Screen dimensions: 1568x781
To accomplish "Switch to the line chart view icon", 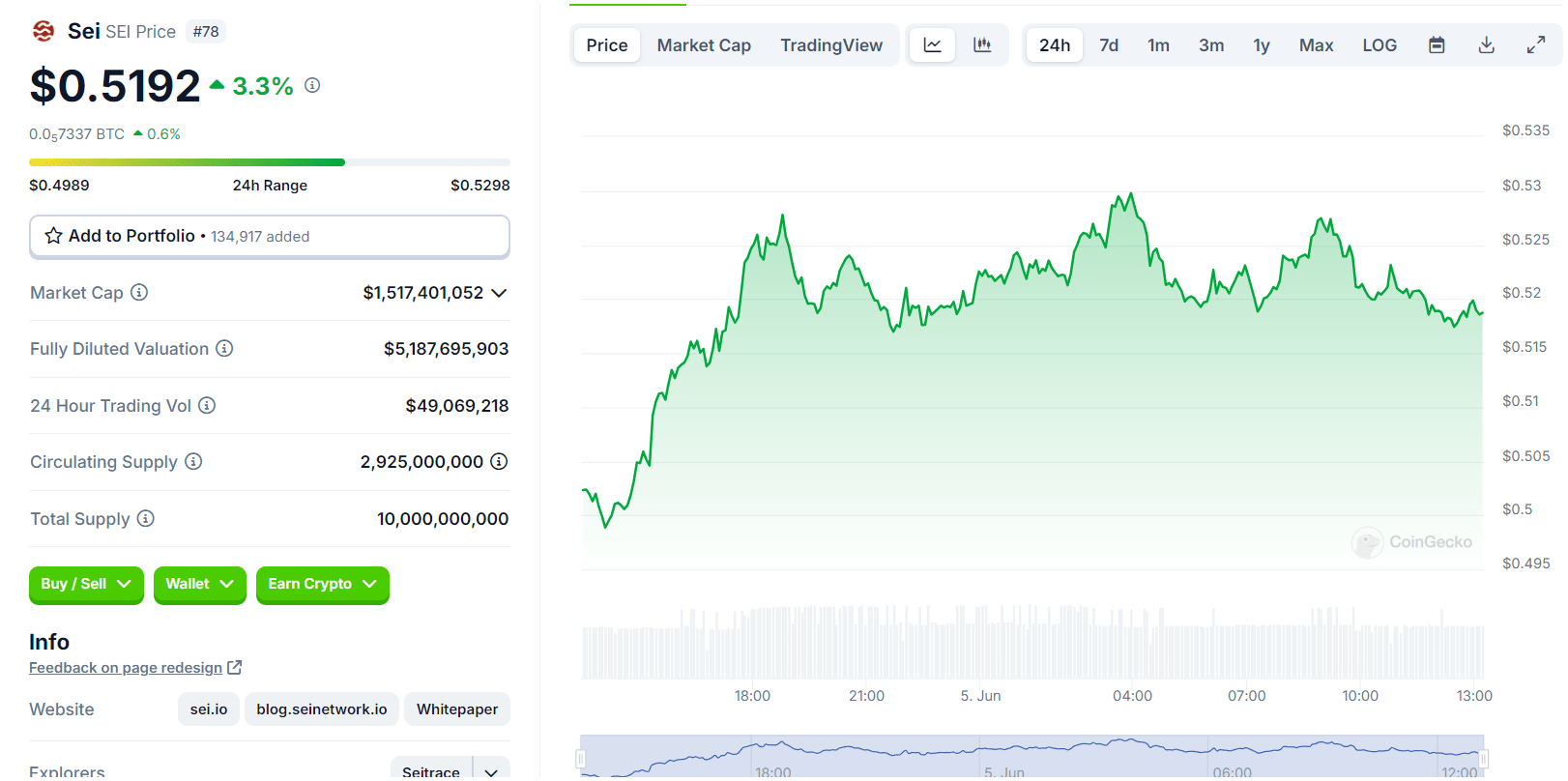I will [933, 44].
